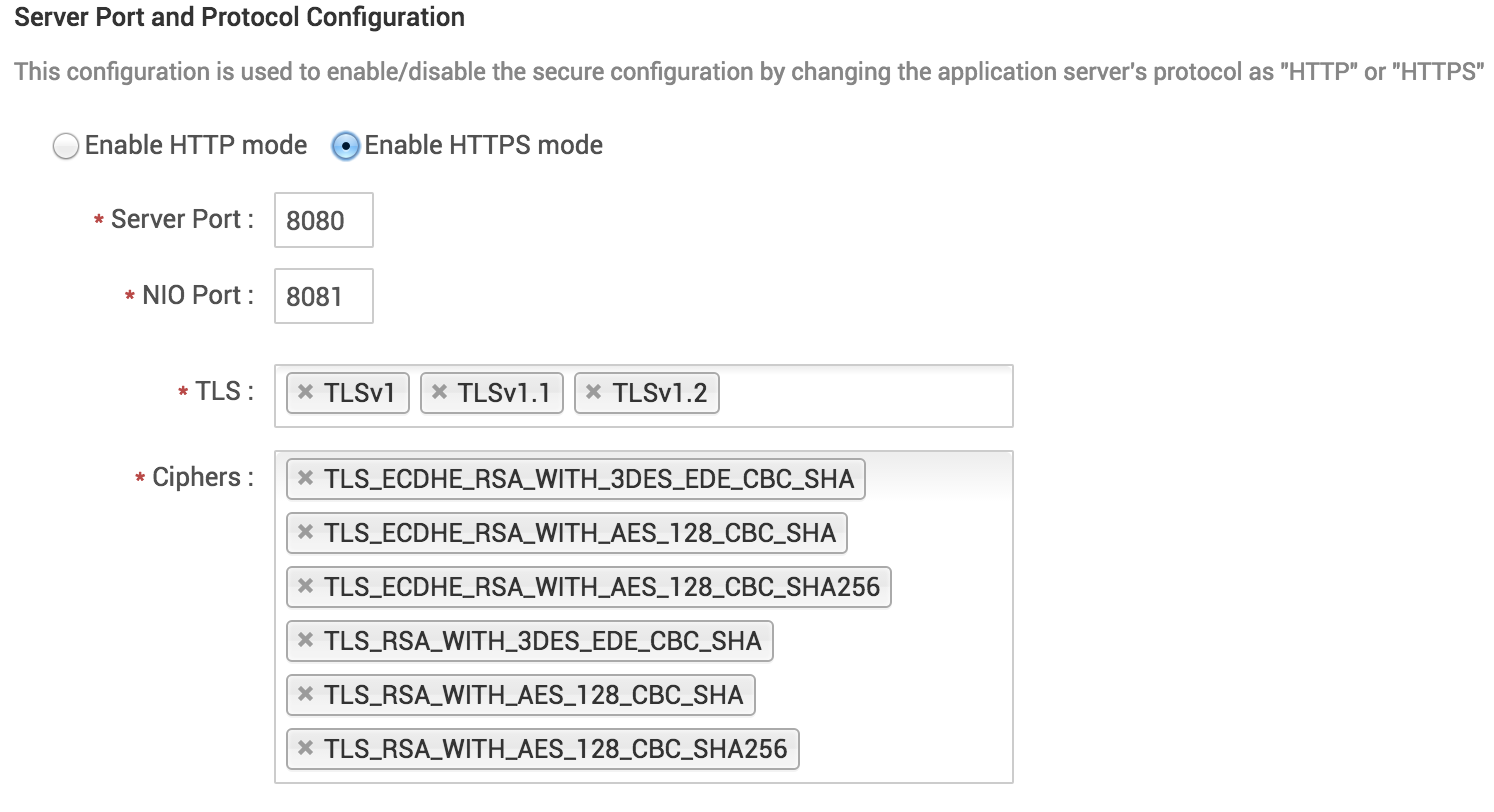Open the TLS versions multi-select box
This screenshot has width=1494, height=812.
click(x=860, y=395)
